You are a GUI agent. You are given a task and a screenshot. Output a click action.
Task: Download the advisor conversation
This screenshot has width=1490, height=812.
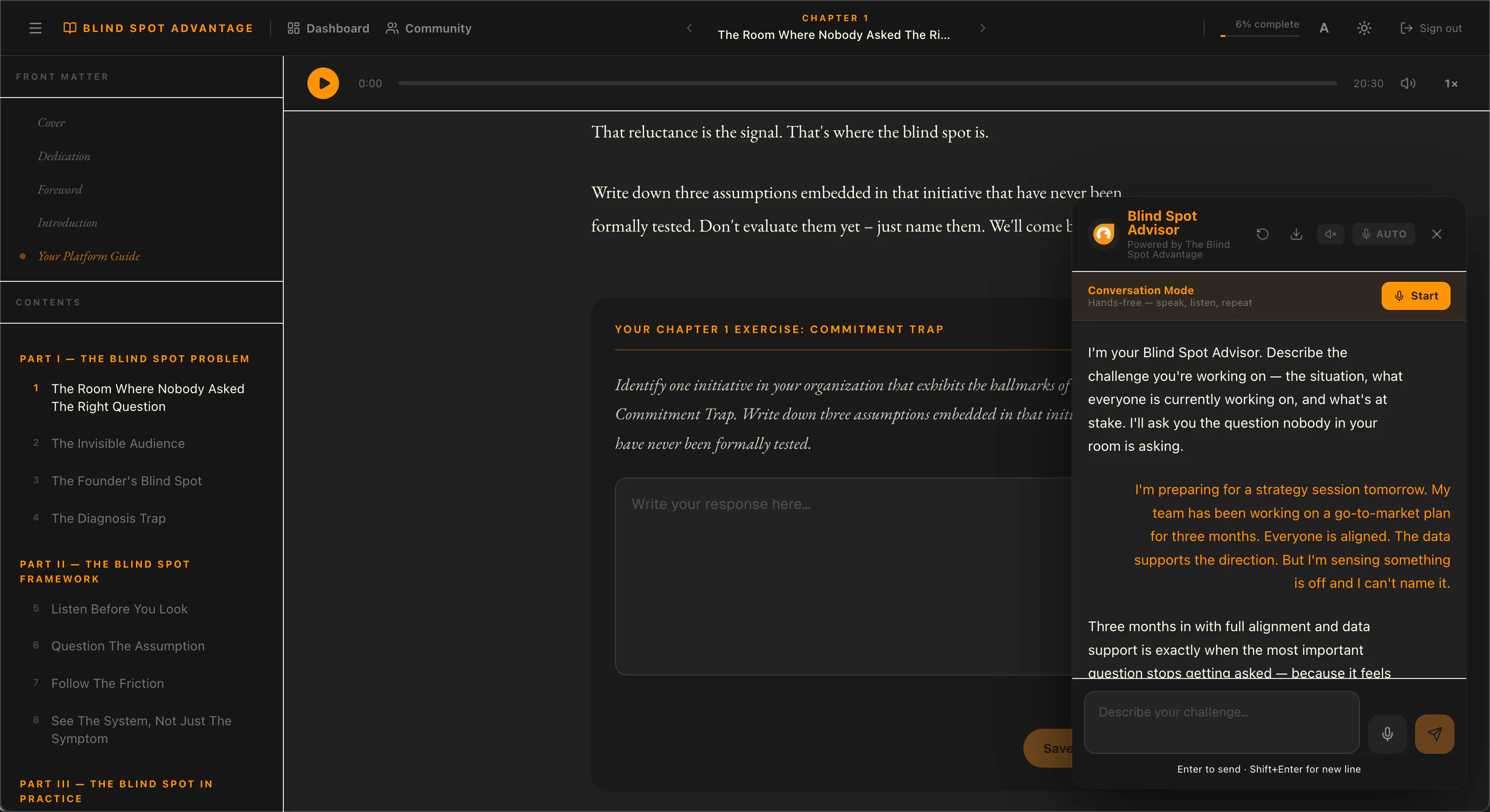pos(1296,234)
